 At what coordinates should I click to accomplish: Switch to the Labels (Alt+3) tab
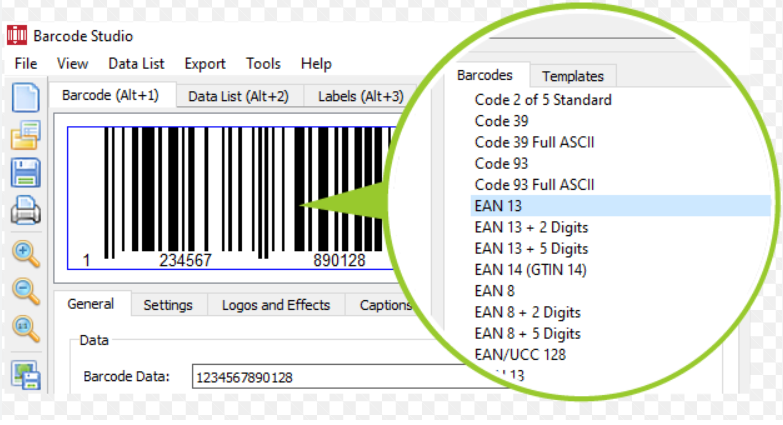point(361,96)
